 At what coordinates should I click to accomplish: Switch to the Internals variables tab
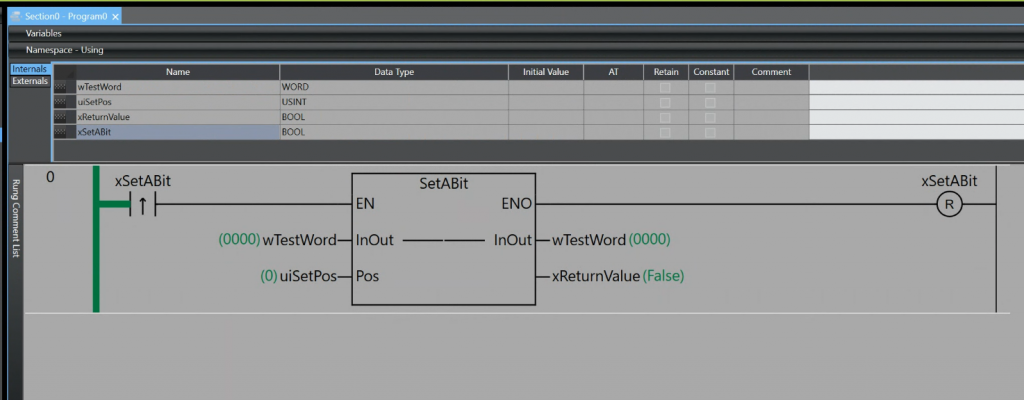[29, 69]
